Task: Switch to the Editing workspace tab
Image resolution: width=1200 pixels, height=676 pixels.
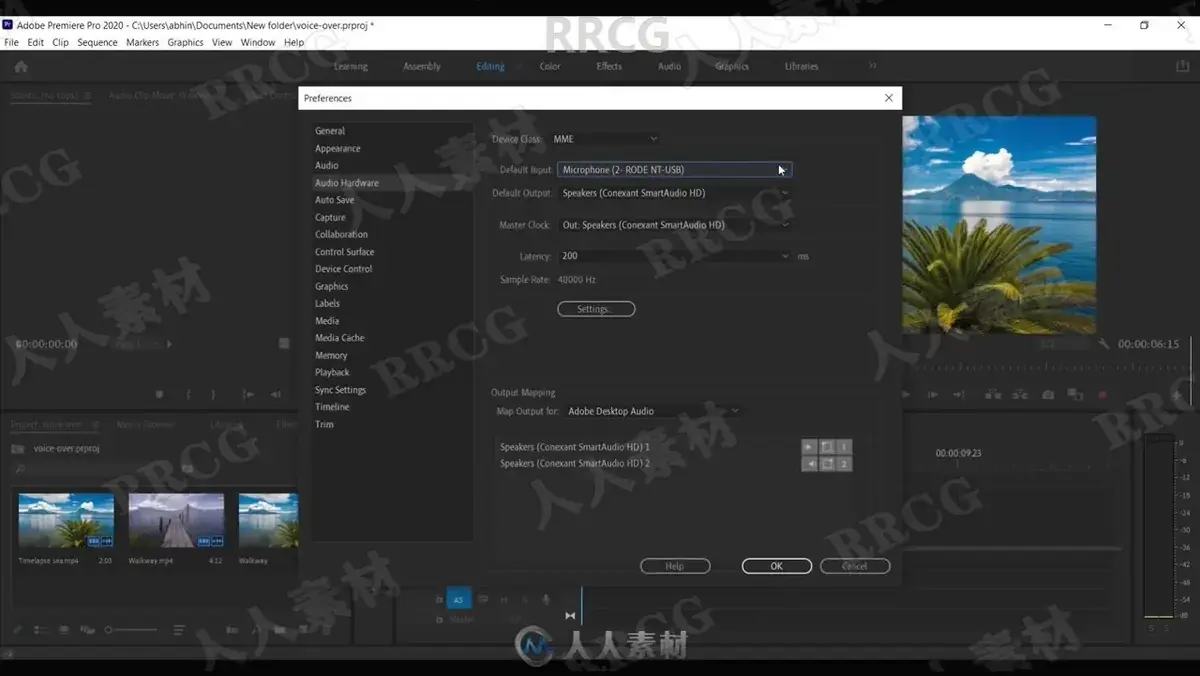Action: pos(490,66)
